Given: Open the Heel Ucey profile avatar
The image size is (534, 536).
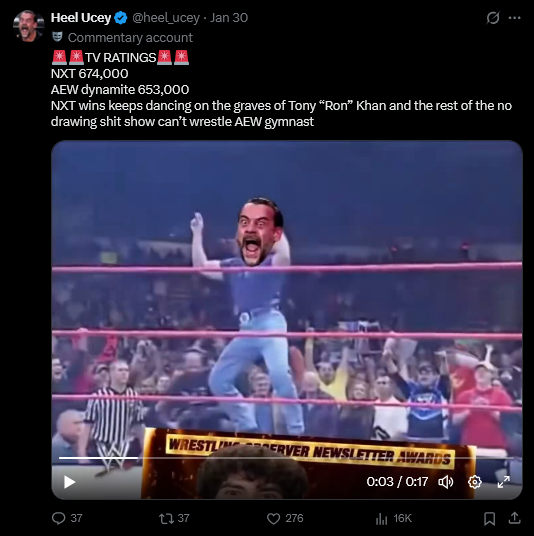Looking at the screenshot, I should (x=29, y=26).
